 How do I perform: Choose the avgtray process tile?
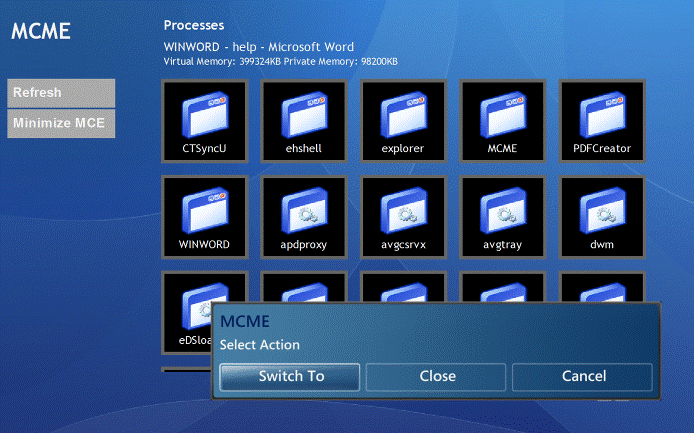coord(503,217)
